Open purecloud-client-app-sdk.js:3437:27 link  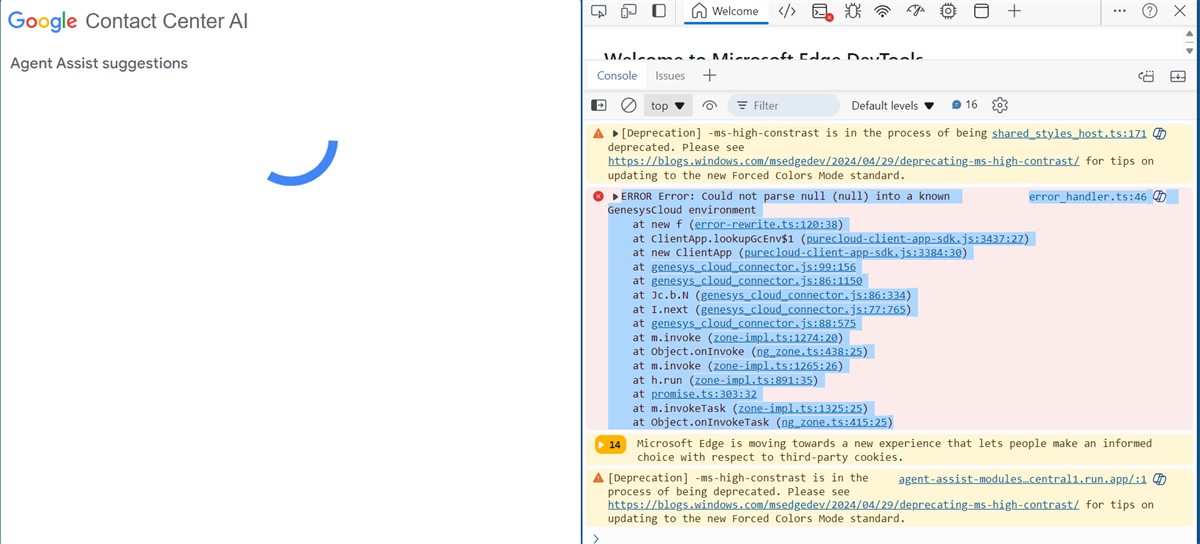click(x=915, y=239)
